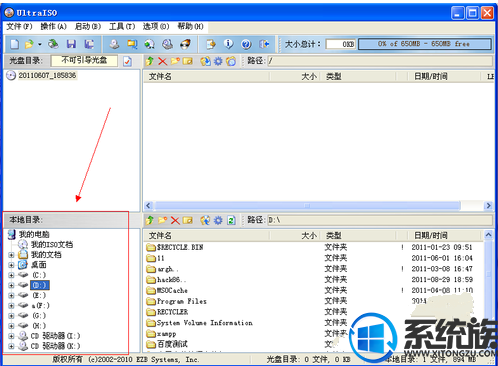Open the 启动(B) menu
Viewport: 498px width, 366px height.
coord(88,26)
